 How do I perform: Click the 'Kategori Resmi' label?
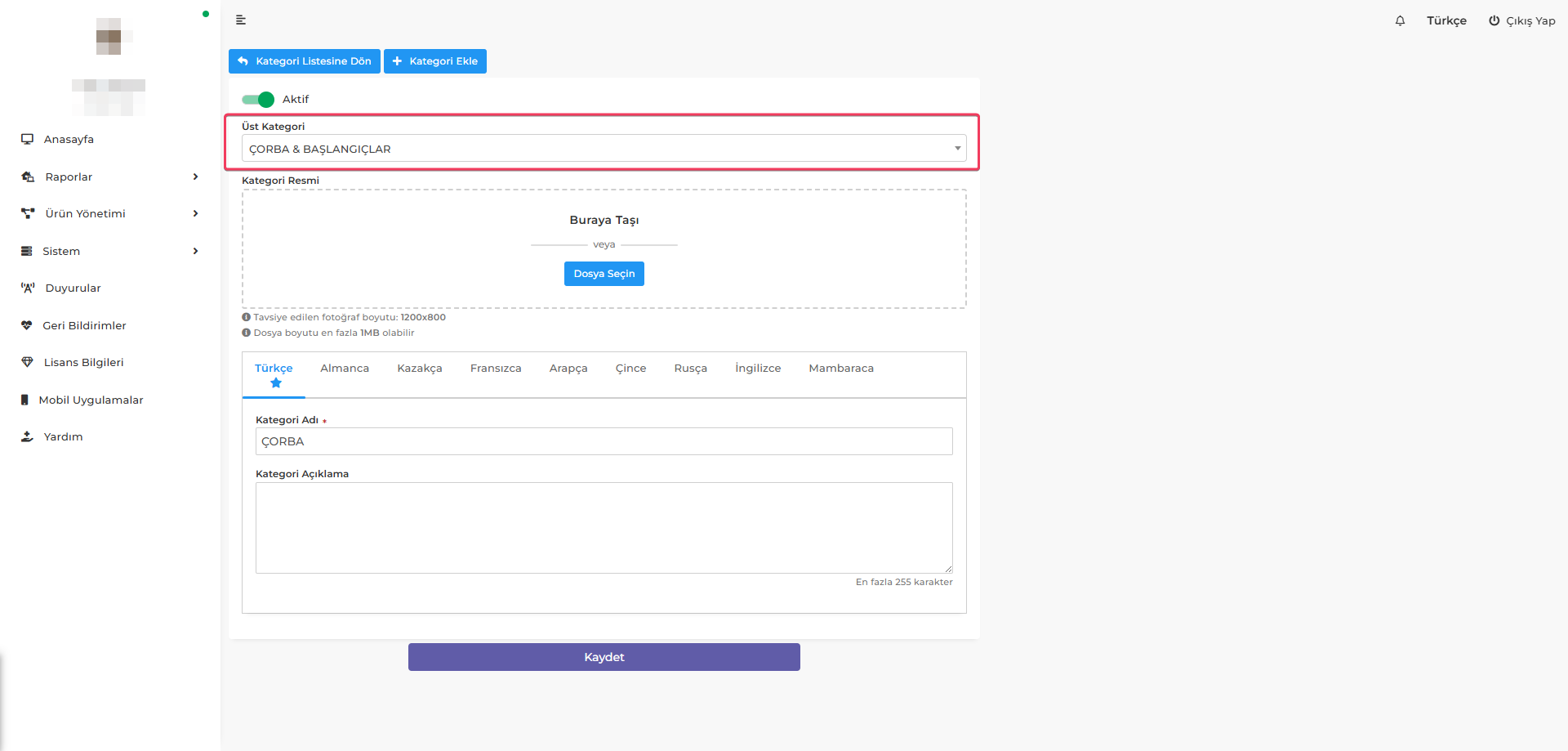[280, 181]
